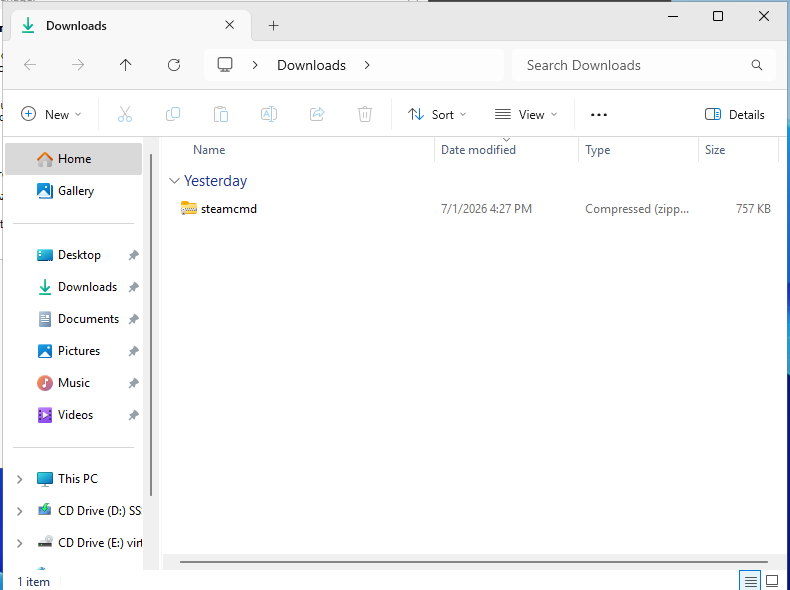Unpin Downloads from Quick access
The image size is (790, 590).
134,287
